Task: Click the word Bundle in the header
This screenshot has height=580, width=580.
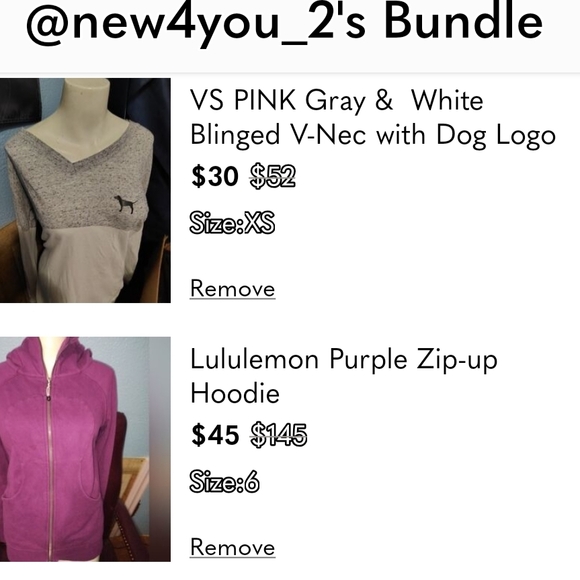Action: pos(463,22)
